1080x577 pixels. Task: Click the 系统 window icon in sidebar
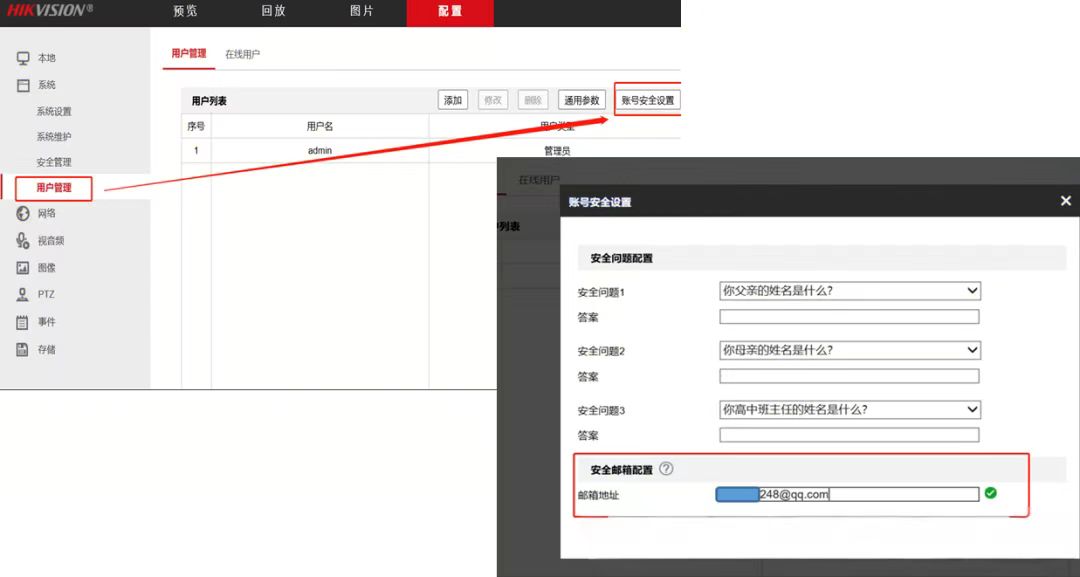23,85
